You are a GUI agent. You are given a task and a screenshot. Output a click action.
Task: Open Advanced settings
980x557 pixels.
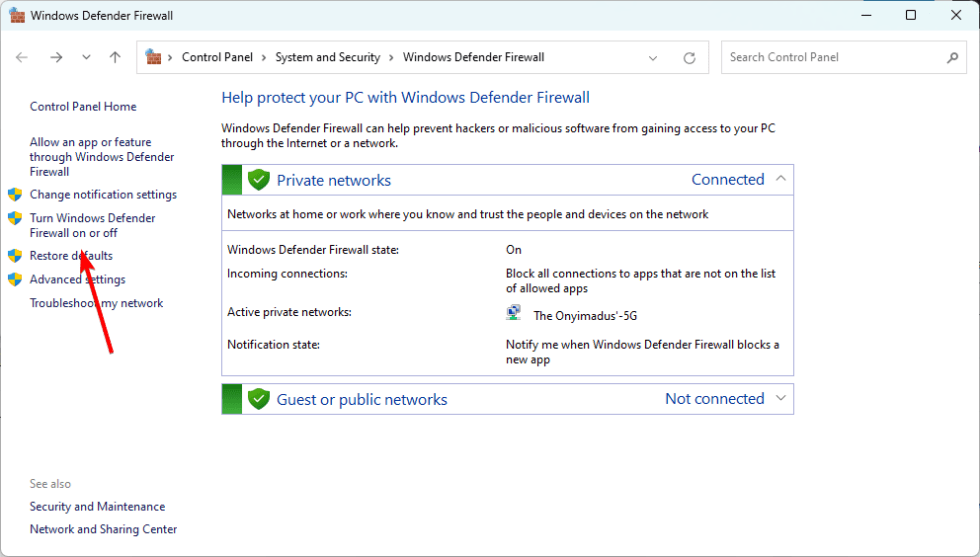coord(77,280)
